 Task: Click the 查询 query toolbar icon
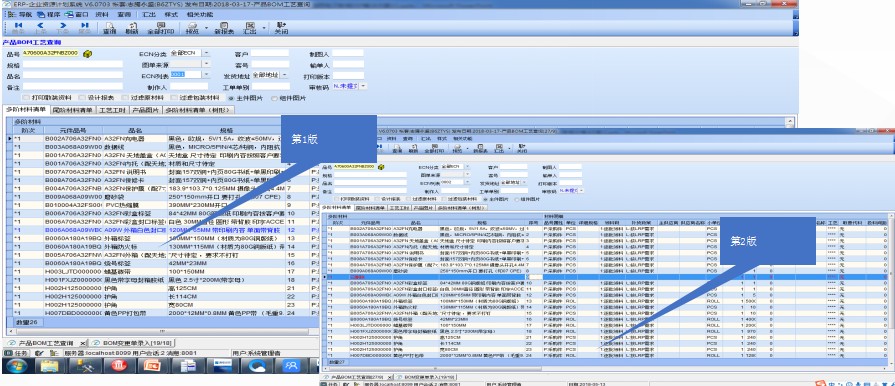tap(109, 27)
